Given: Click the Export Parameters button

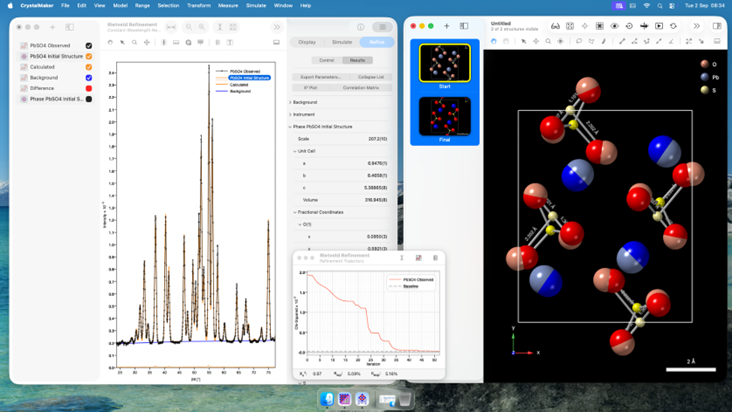Looking at the screenshot, I should [x=320, y=77].
